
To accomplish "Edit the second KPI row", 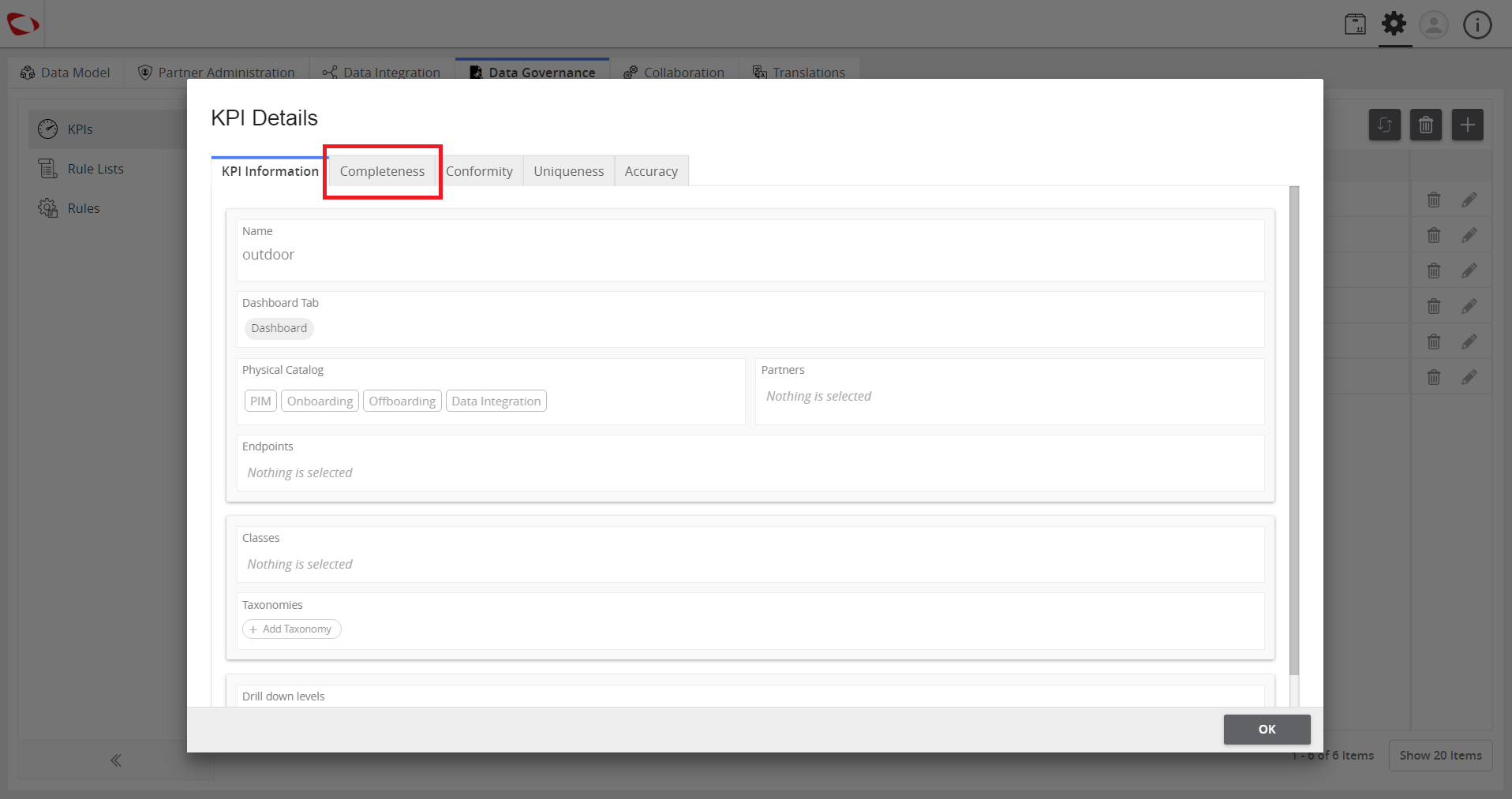I will (1469, 236).
